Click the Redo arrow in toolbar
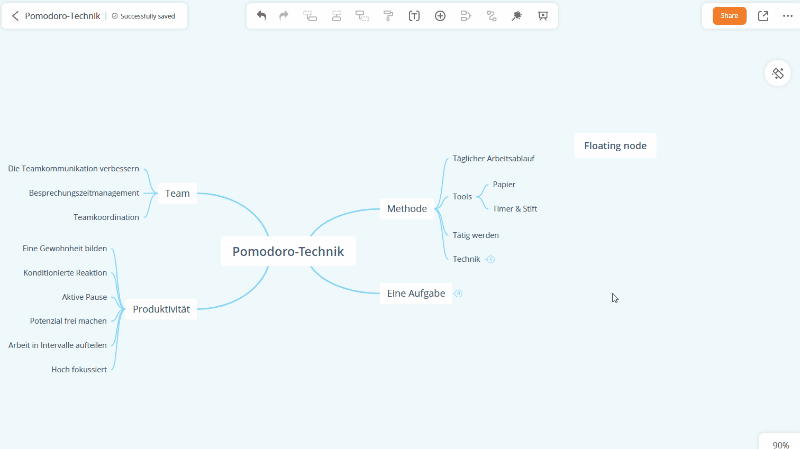This screenshot has width=800, height=449. point(284,16)
